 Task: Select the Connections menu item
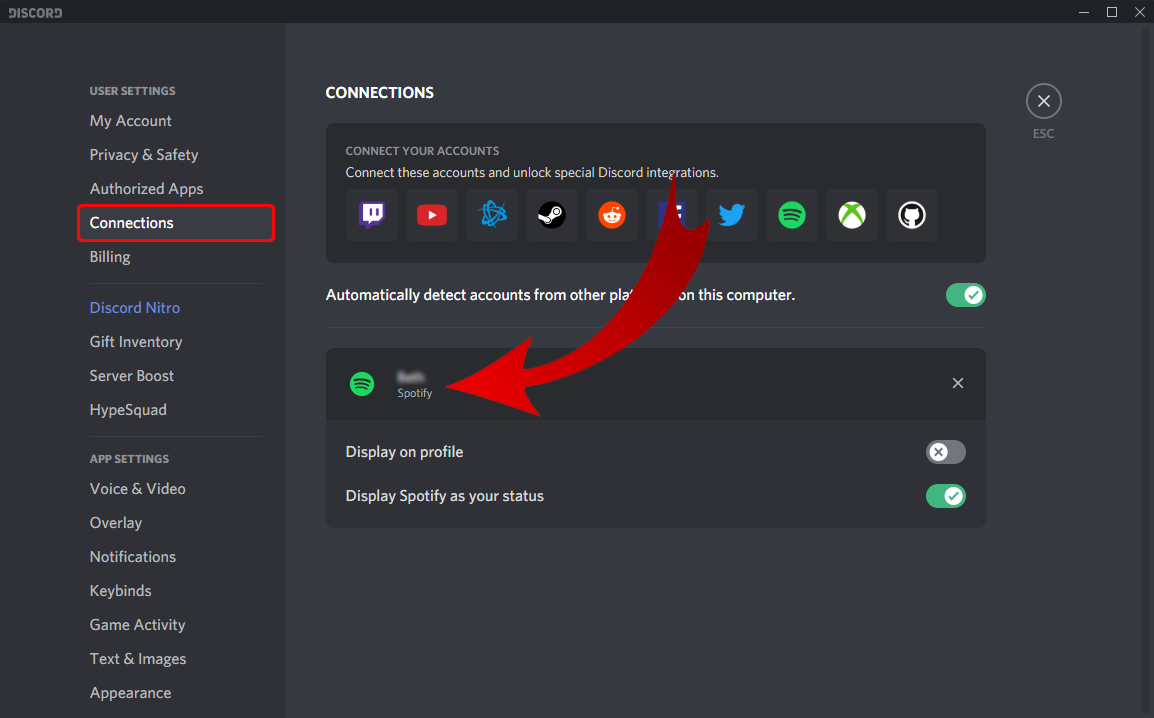[x=176, y=223]
